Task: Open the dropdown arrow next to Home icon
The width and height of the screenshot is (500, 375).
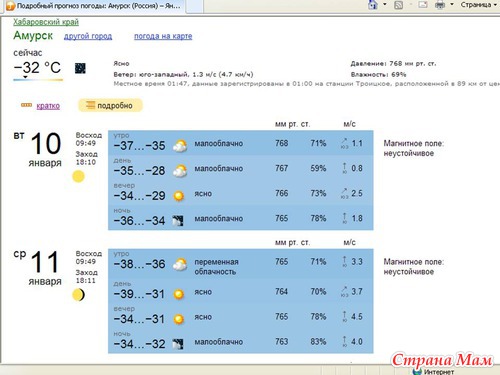Action: (x=385, y=4)
